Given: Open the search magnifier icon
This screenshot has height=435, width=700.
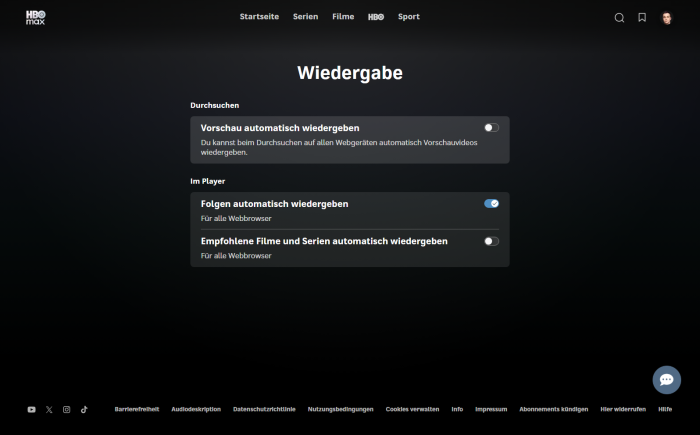Looking at the screenshot, I should tap(619, 18).
